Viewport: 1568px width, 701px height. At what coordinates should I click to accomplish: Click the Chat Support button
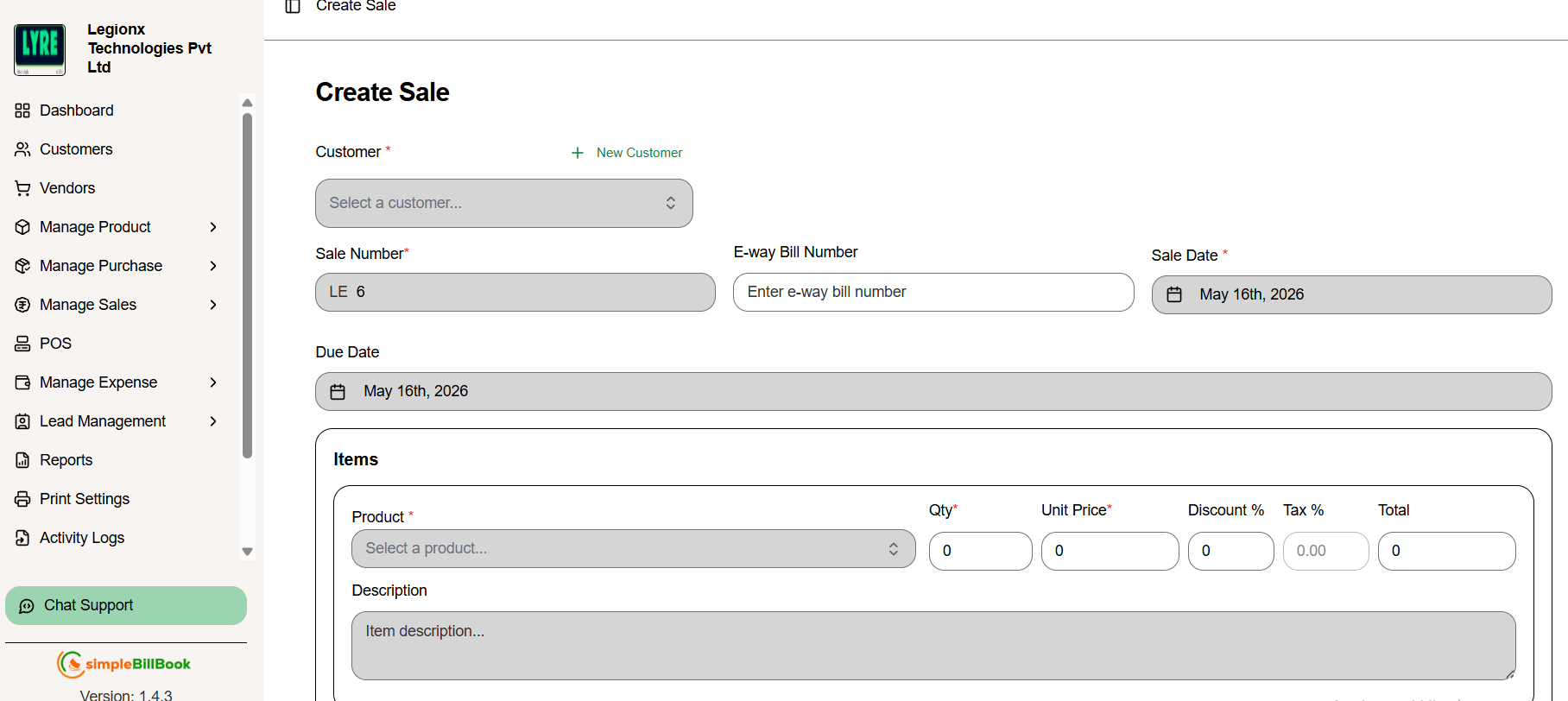(126, 606)
